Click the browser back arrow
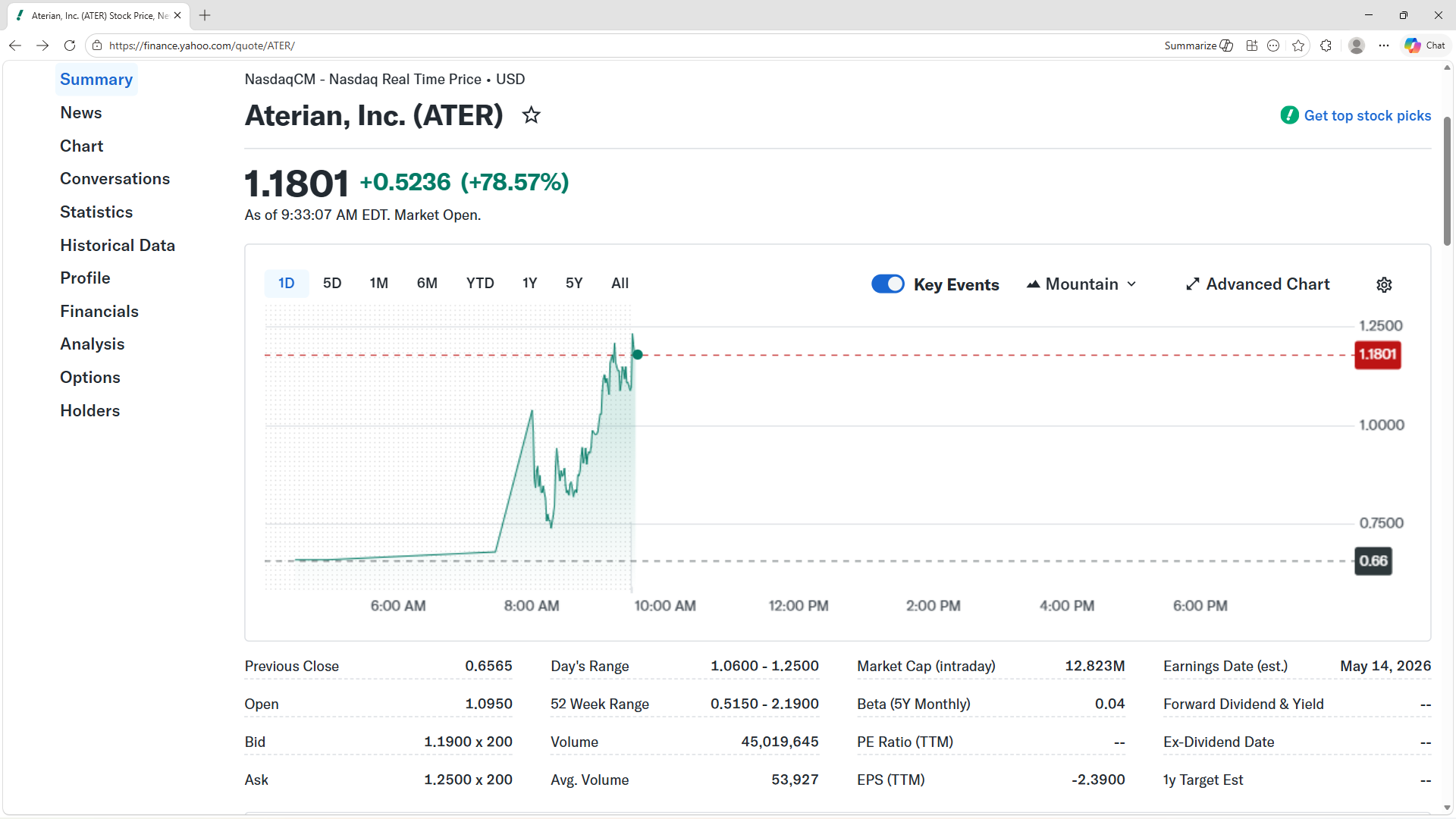This screenshot has width=1456, height=819. pos(15,45)
